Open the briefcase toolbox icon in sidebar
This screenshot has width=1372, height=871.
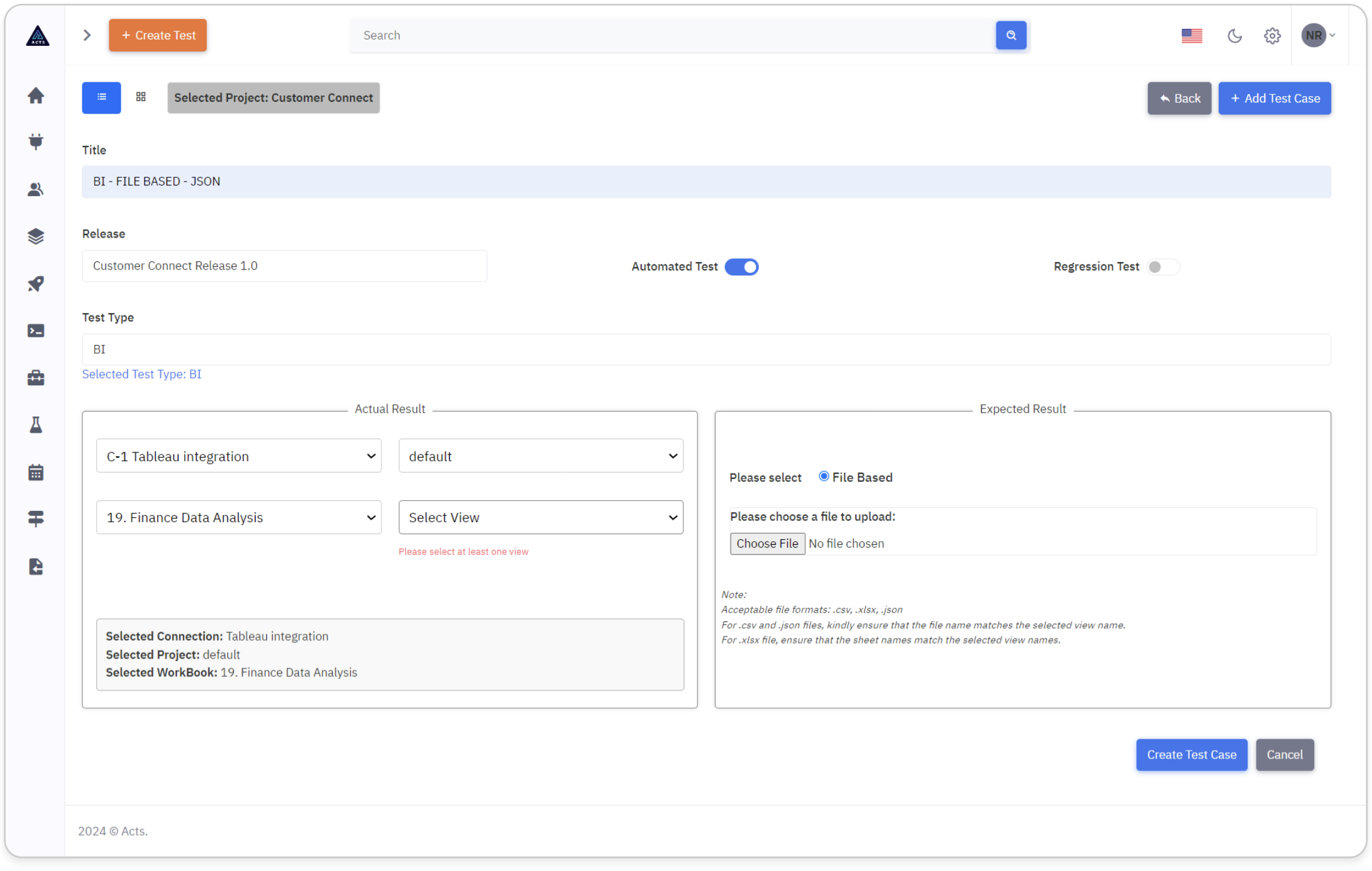[36, 378]
